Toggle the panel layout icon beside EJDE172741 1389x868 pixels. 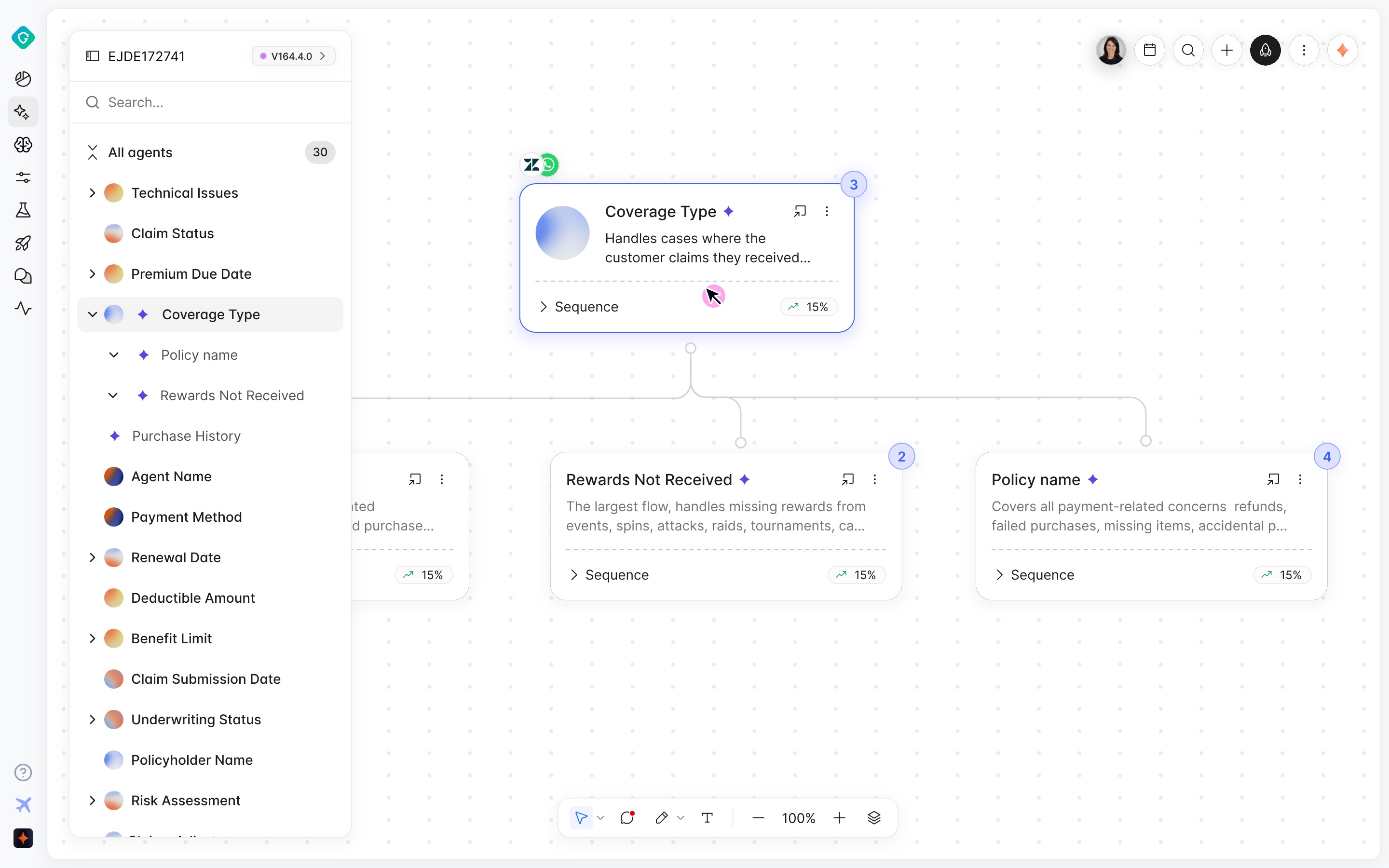[x=93, y=55]
